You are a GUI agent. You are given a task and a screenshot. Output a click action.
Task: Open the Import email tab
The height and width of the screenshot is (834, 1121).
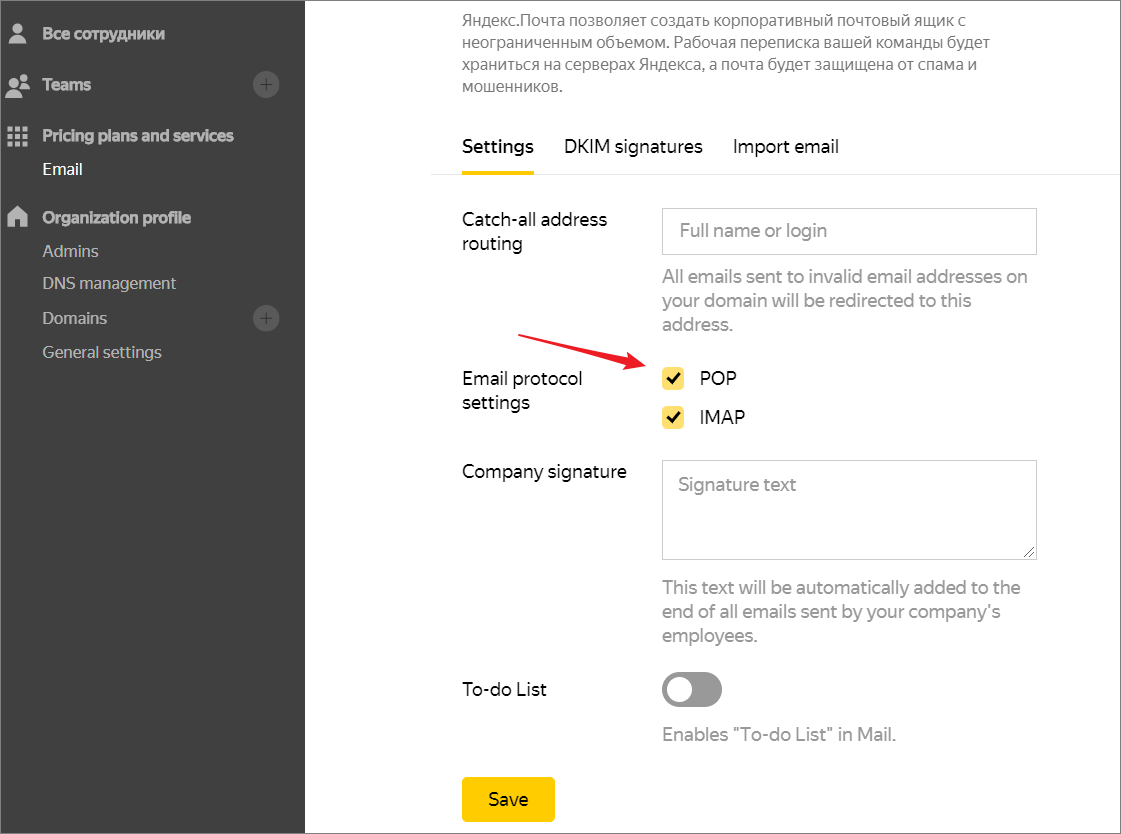point(785,147)
